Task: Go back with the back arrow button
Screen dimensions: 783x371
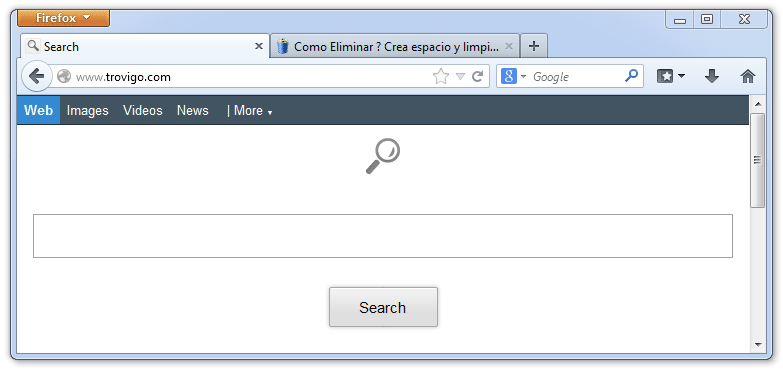Action: tap(36, 76)
